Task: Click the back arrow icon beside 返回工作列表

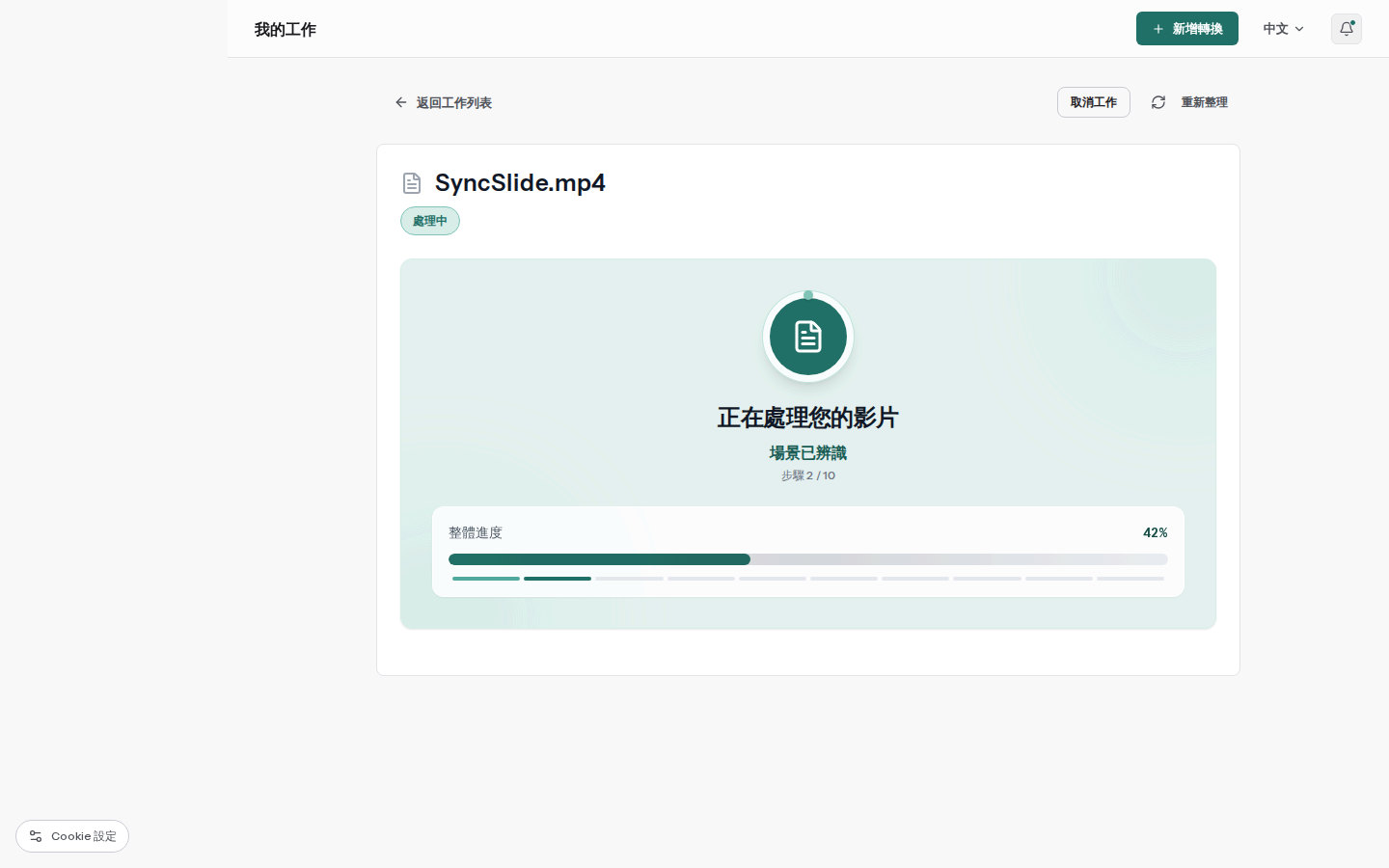Action: tap(401, 102)
